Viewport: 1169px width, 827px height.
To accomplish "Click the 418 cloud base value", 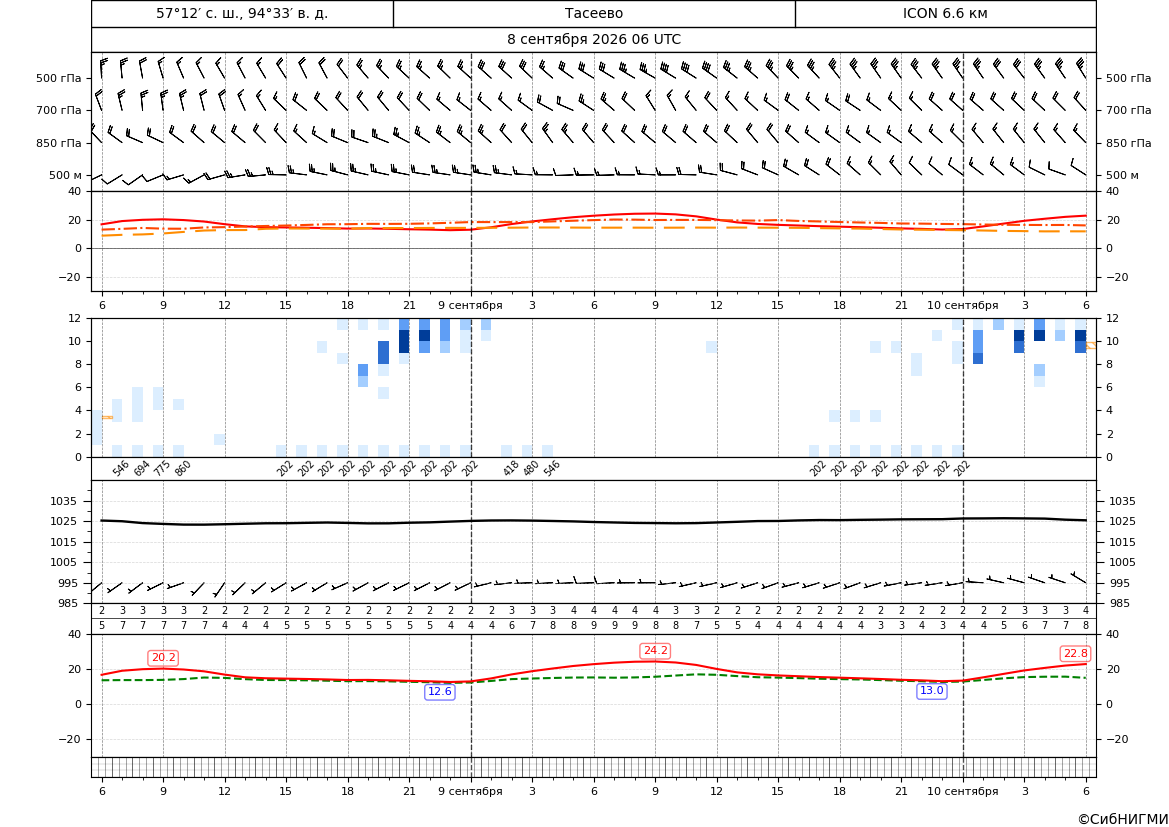I will coord(511,468).
